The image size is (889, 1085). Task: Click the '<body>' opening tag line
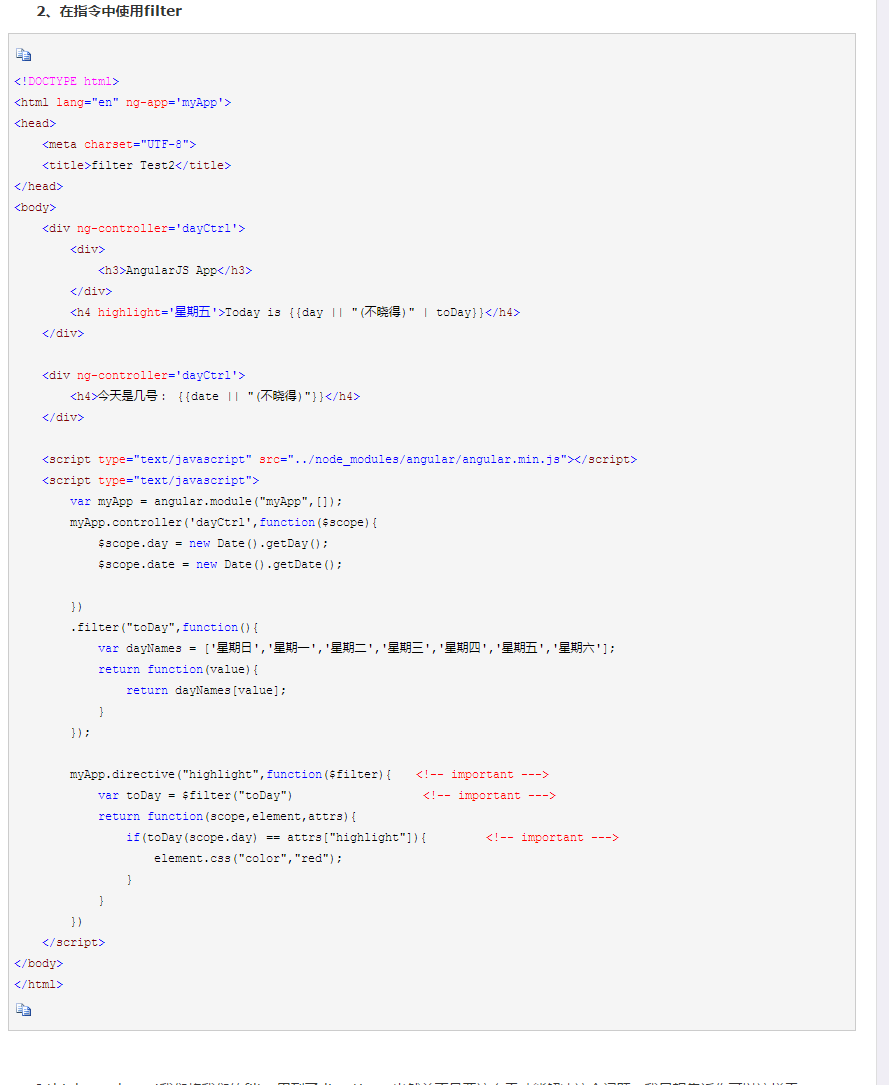(35, 208)
